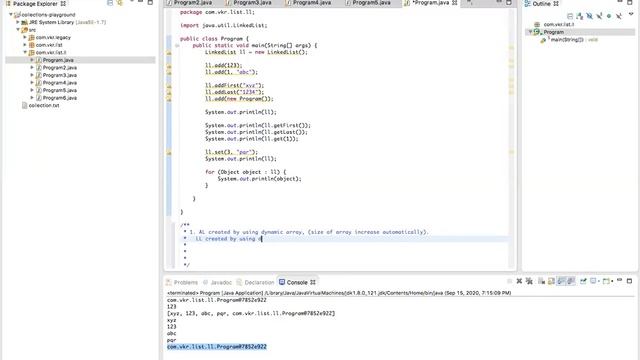Select Outline view tab

coord(542,3)
